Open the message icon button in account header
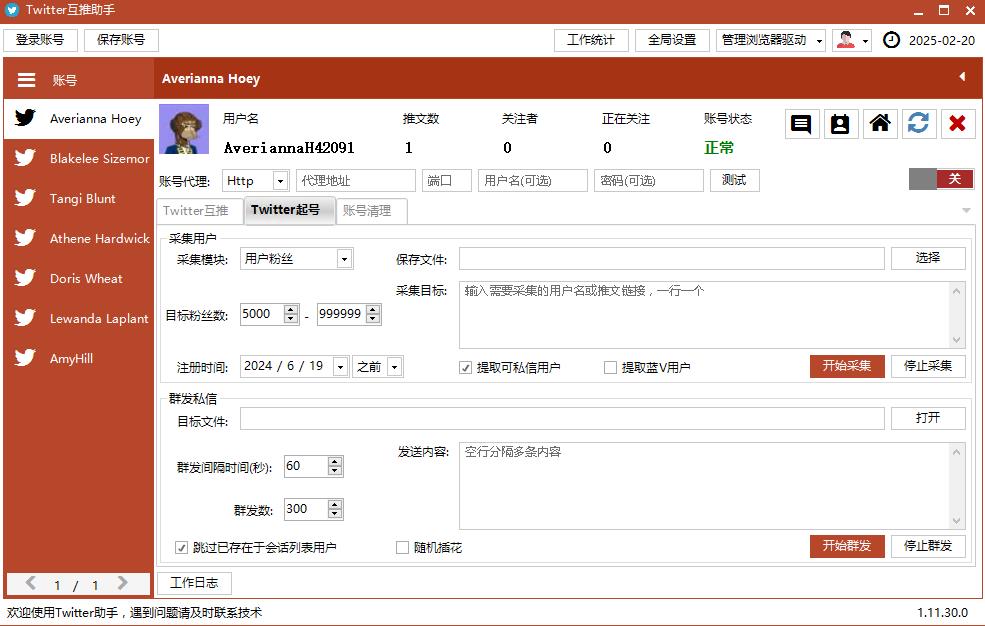This screenshot has height=626, width=985. pyautogui.click(x=801, y=124)
